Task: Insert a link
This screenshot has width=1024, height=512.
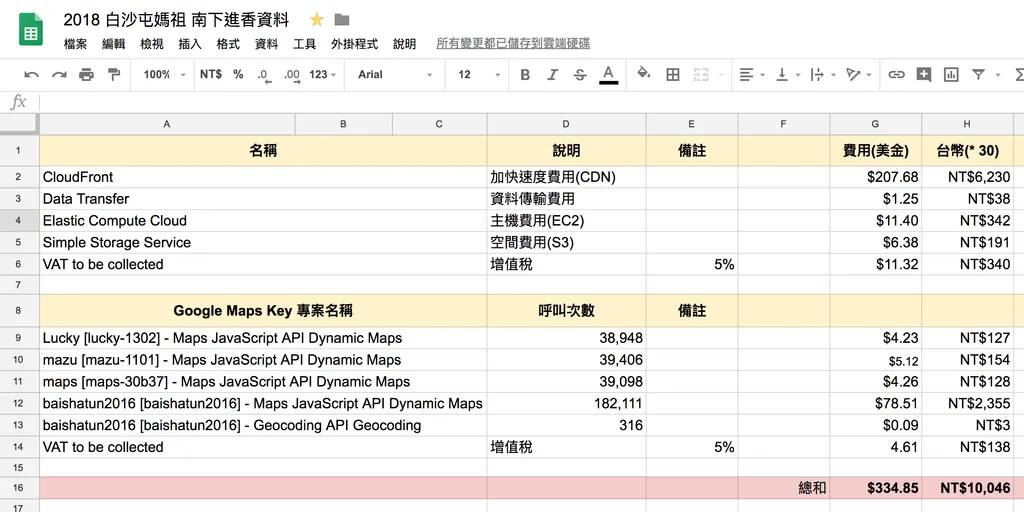Action: [x=896, y=74]
